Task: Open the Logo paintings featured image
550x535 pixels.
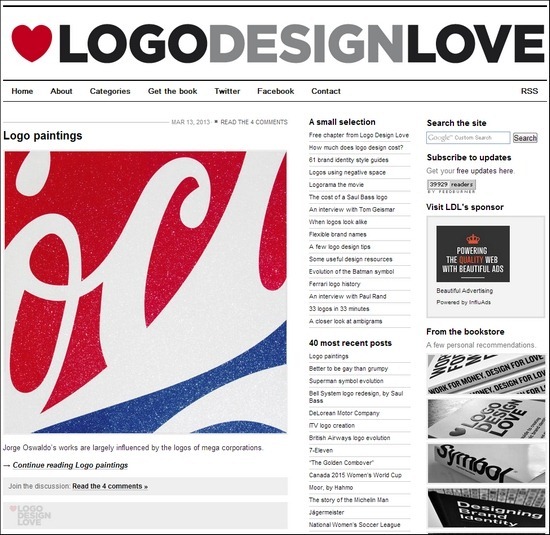Action: tap(146, 292)
